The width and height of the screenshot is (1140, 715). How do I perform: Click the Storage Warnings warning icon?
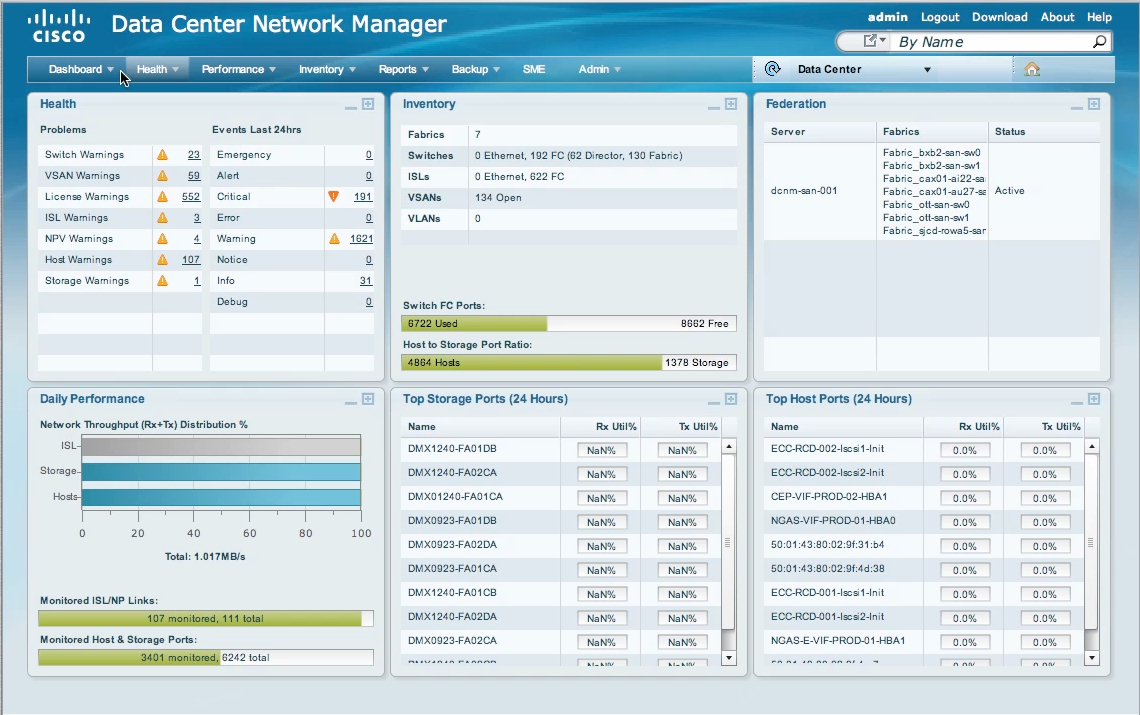[x=163, y=281]
